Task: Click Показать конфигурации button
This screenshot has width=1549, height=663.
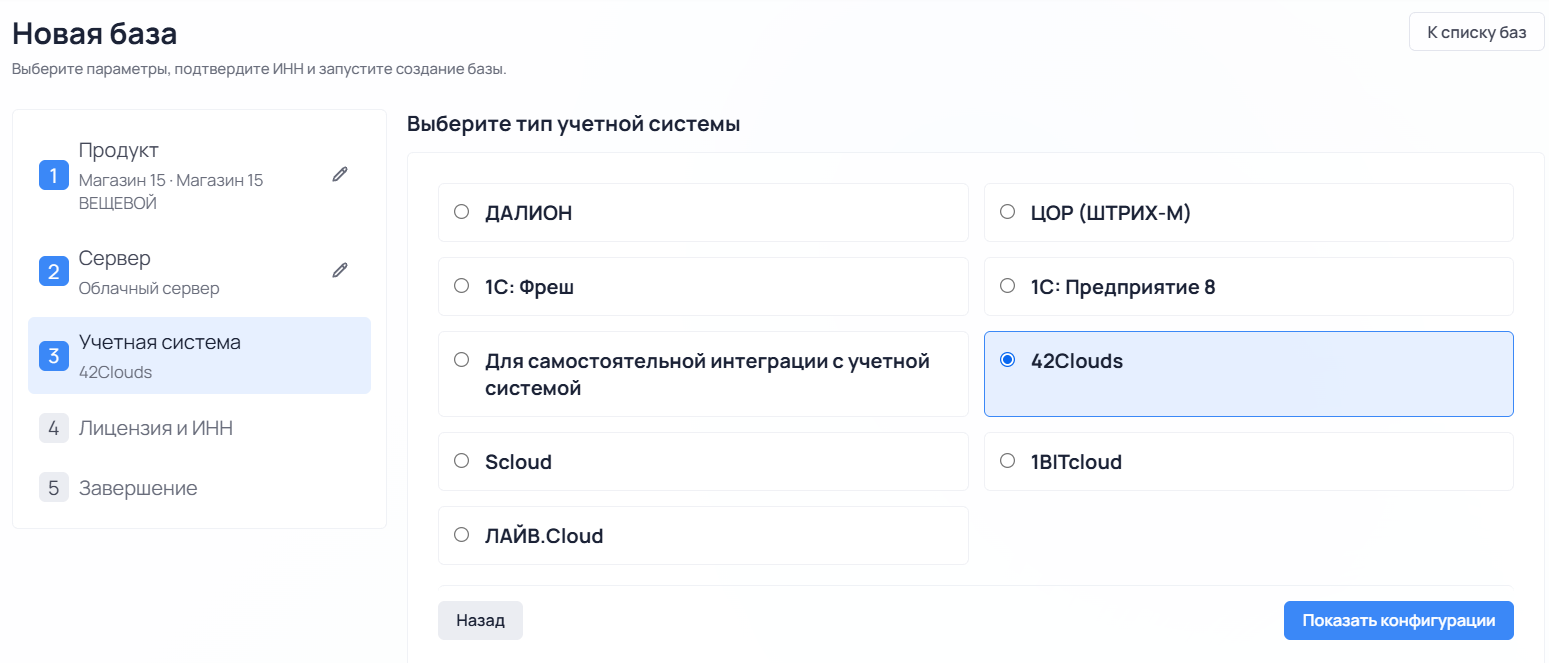Action: coord(1398,620)
